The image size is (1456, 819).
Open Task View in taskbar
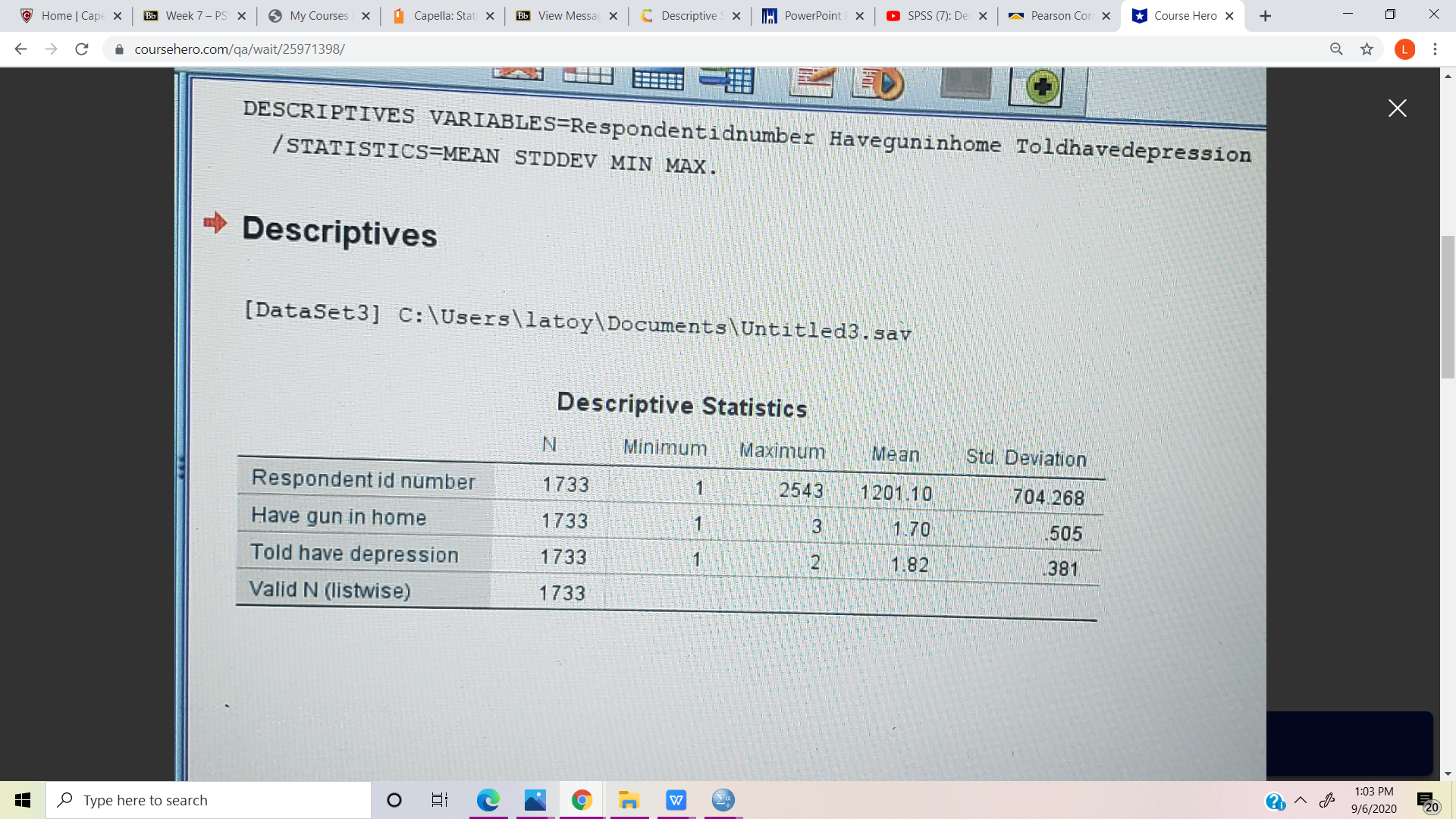click(x=440, y=800)
